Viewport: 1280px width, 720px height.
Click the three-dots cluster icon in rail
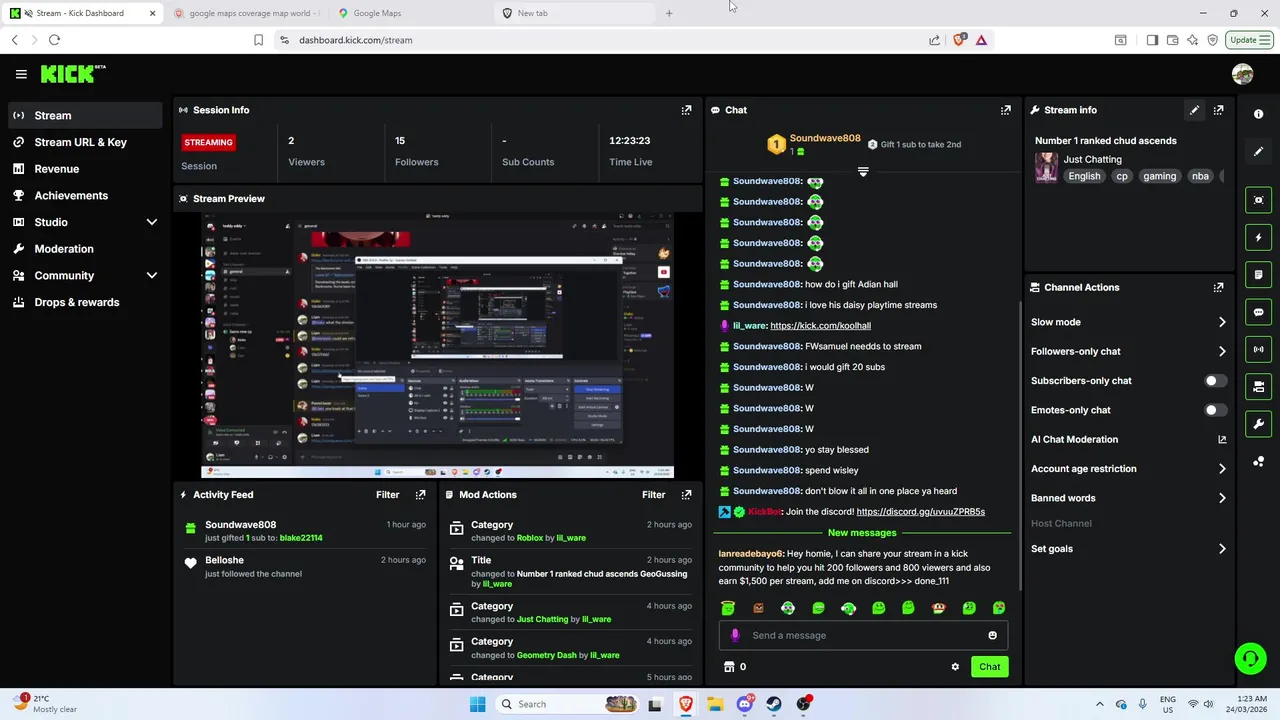1258,462
